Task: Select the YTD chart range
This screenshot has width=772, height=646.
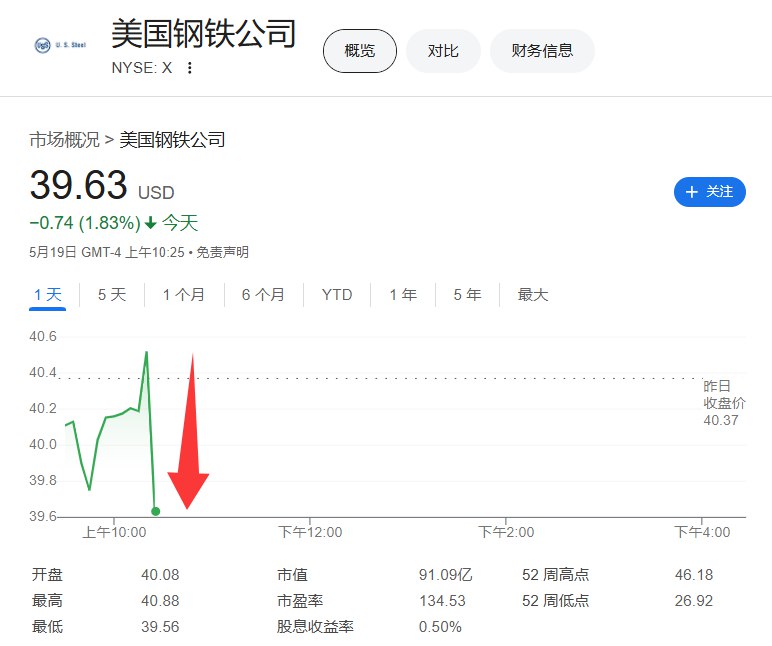Action: (337, 295)
